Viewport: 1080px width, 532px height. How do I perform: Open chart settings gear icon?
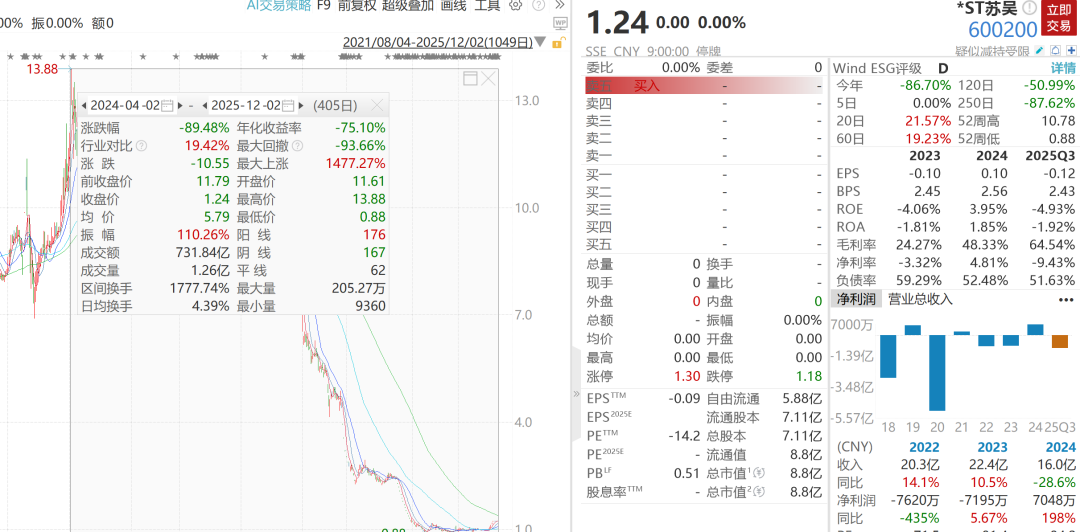pyautogui.click(x=515, y=6)
